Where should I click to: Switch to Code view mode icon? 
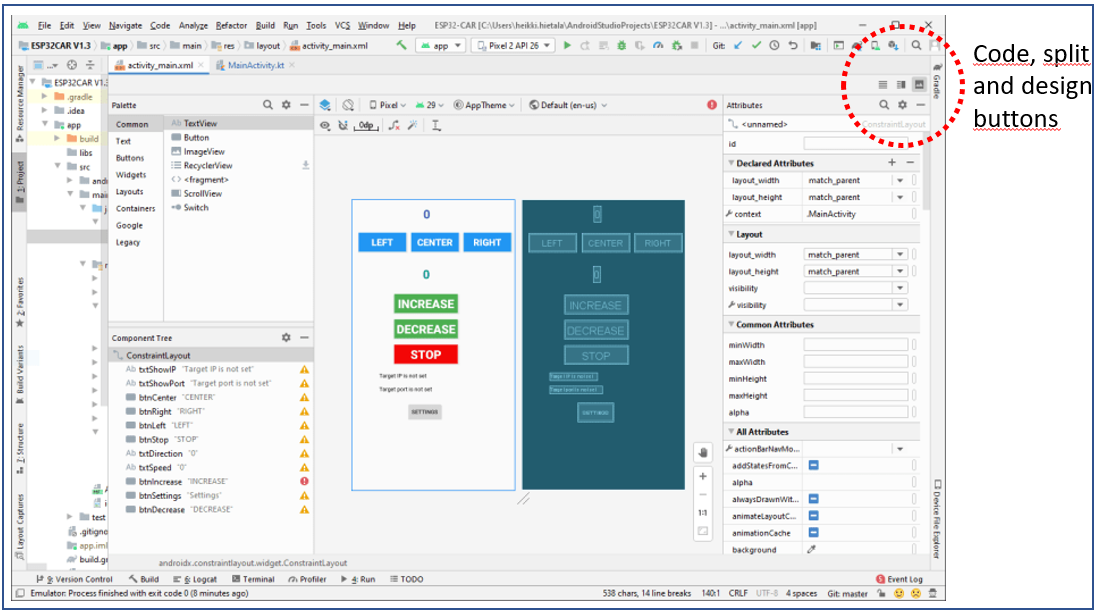click(x=883, y=85)
